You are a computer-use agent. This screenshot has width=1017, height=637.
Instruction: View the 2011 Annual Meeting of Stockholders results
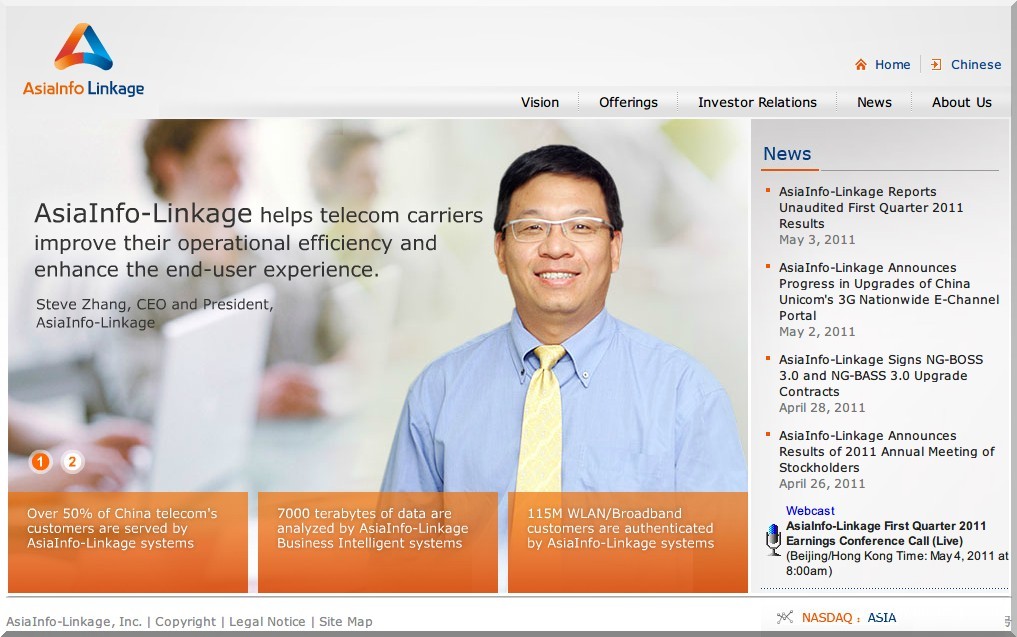pyautogui.click(x=886, y=451)
